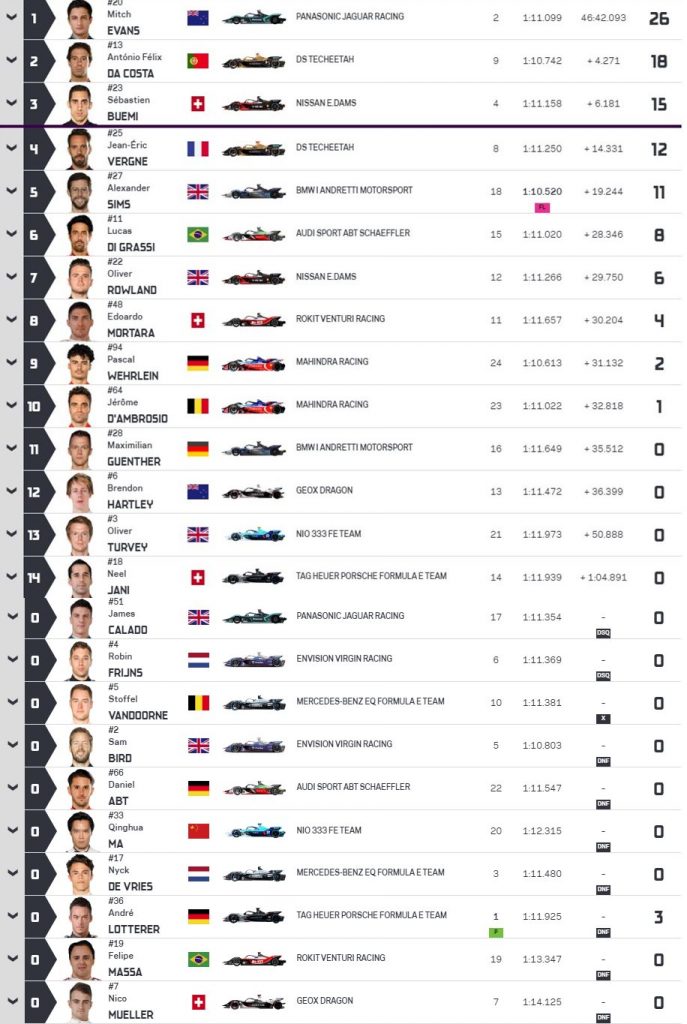Click the Brazil flag next to Felipe Massa

coord(199,959)
